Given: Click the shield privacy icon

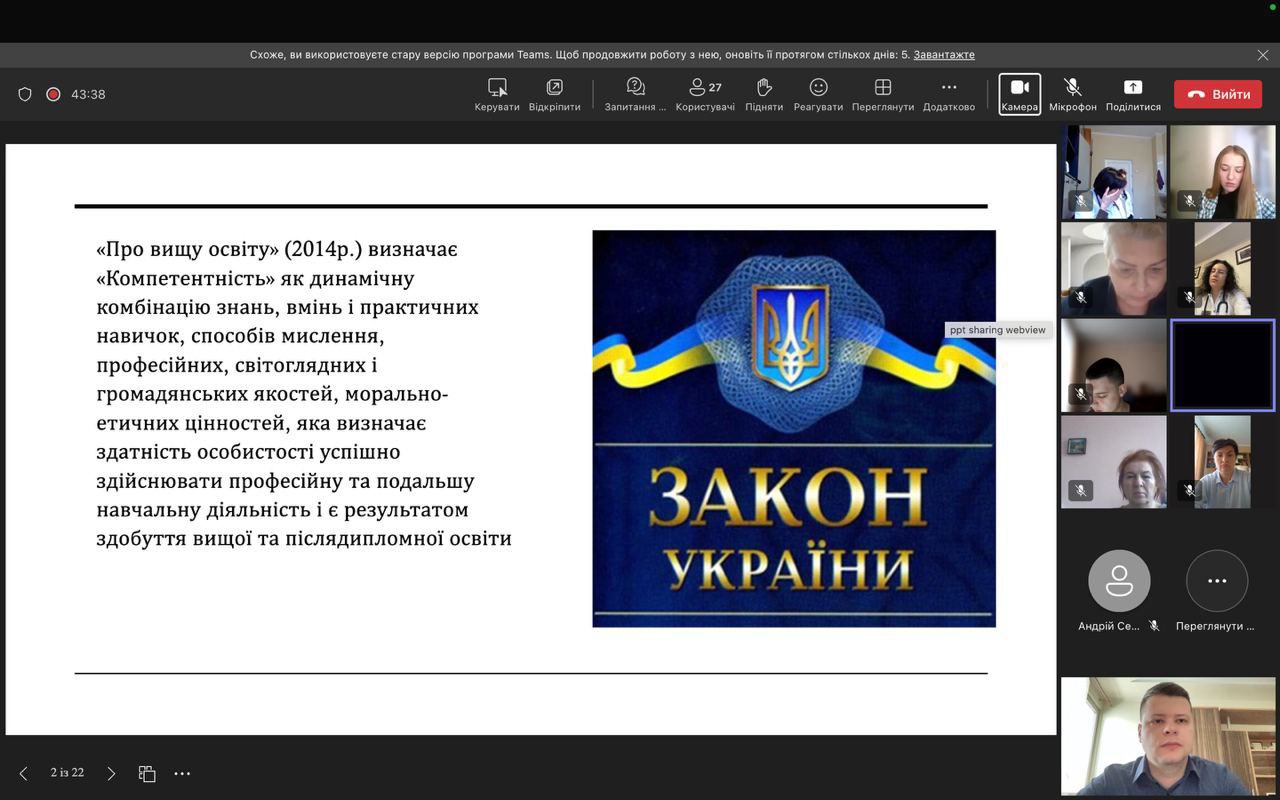Looking at the screenshot, I should tap(25, 94).
